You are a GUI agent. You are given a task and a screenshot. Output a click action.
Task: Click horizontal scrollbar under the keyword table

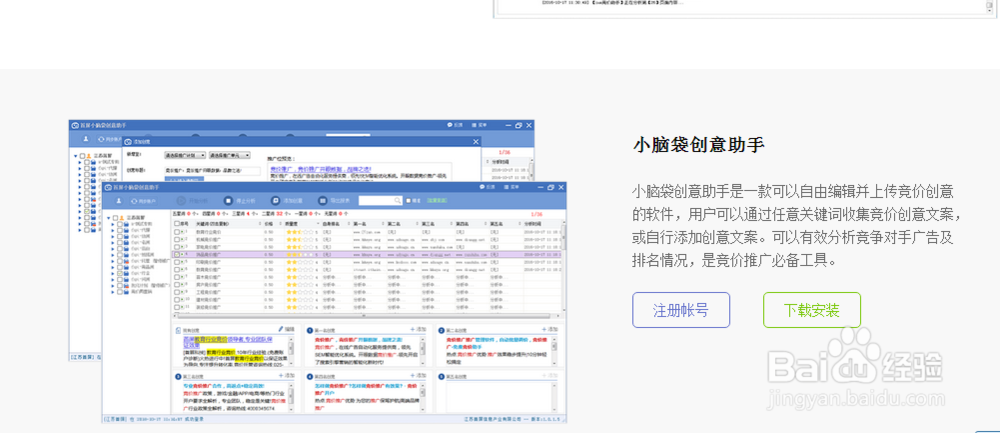[x=367, y=314]
